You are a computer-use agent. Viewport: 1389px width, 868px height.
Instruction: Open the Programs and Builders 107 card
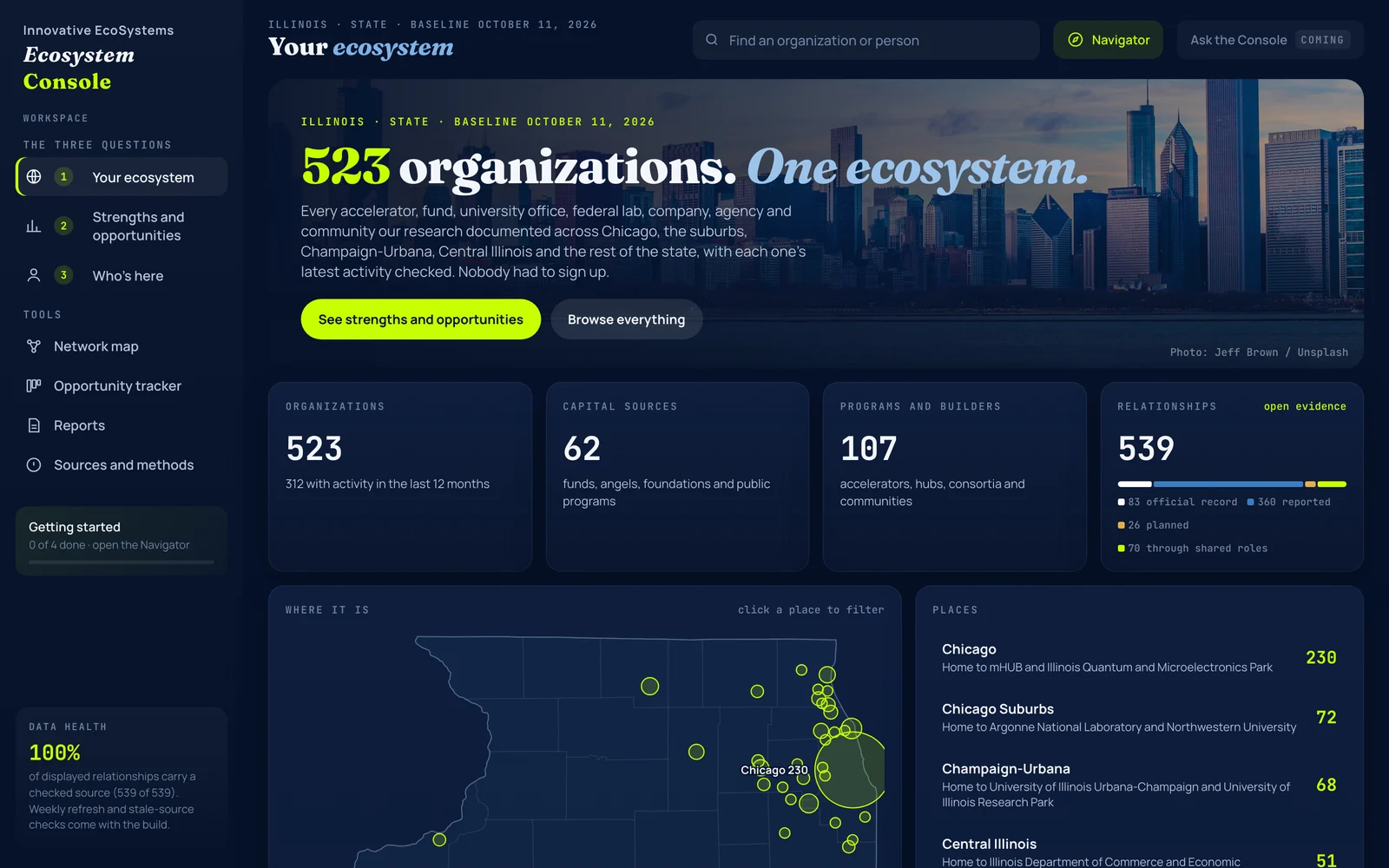[955, 477]
